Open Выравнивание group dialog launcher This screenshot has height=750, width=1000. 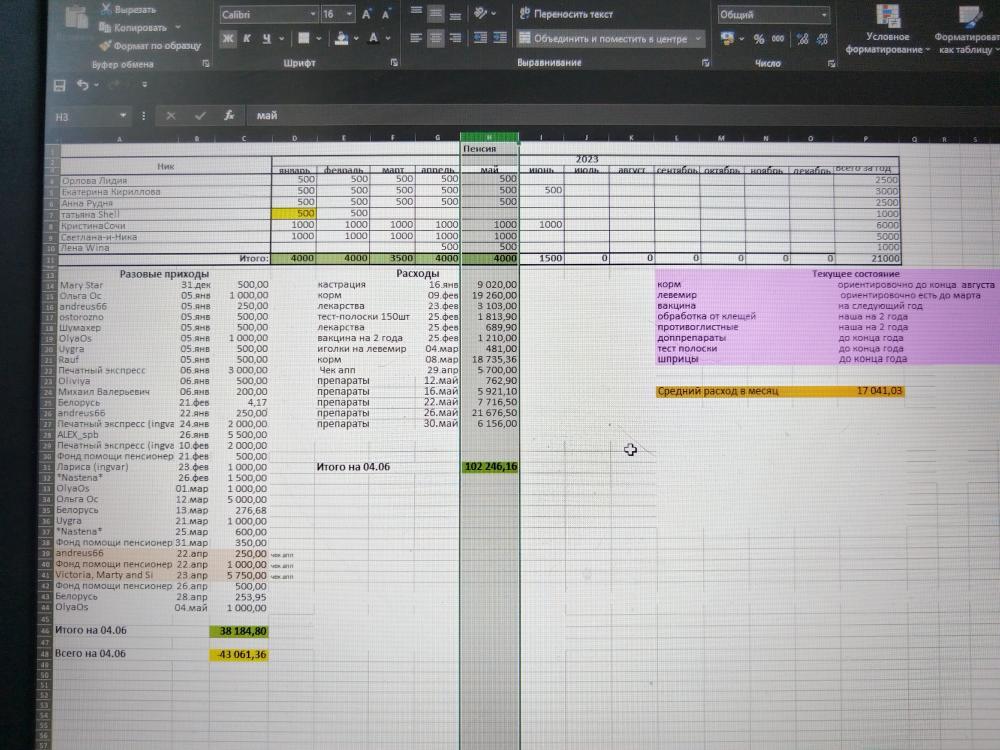click(705, 62)
